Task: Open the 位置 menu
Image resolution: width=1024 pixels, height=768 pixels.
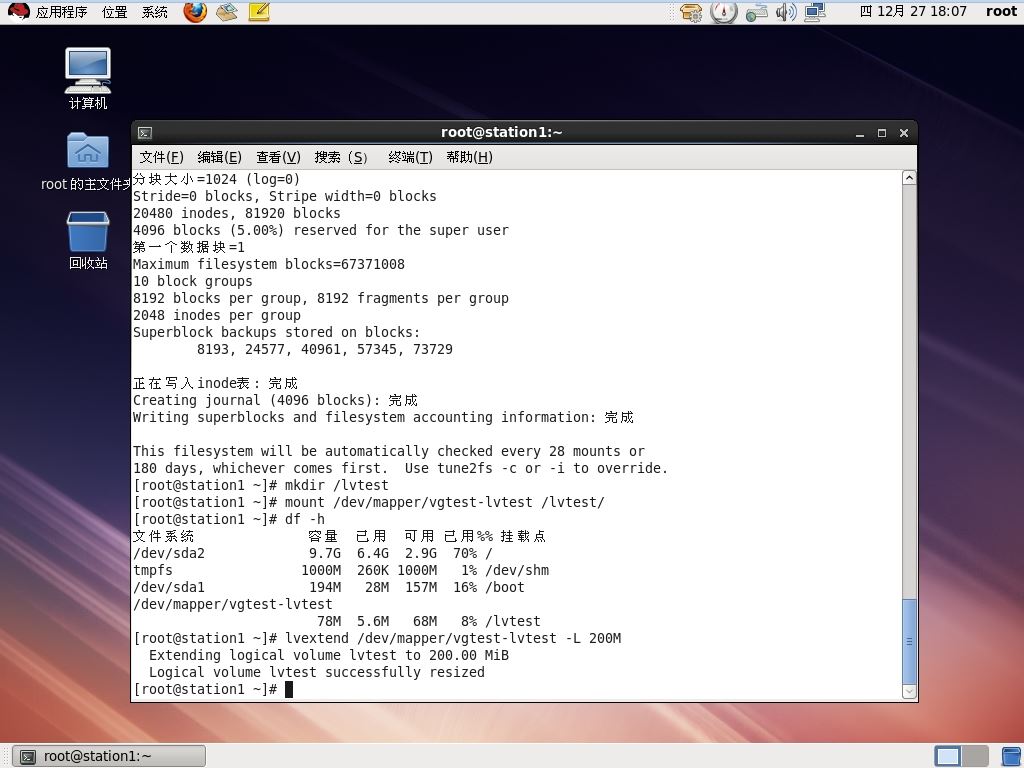Action: pyautogui.click(x=114, y=12)
